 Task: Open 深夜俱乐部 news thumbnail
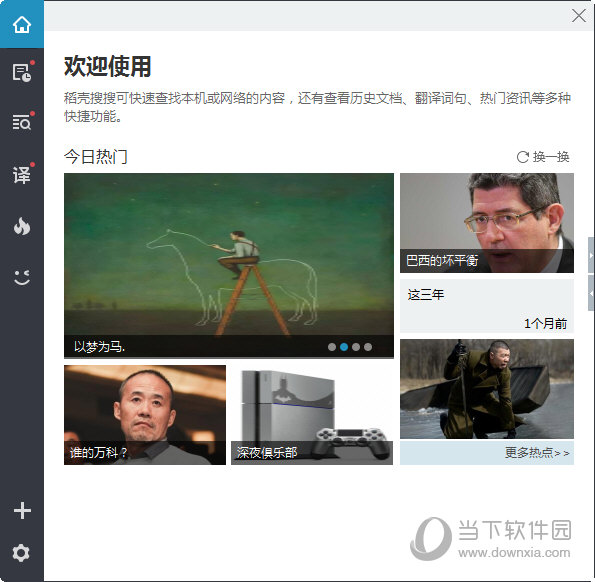click(312, 415)
